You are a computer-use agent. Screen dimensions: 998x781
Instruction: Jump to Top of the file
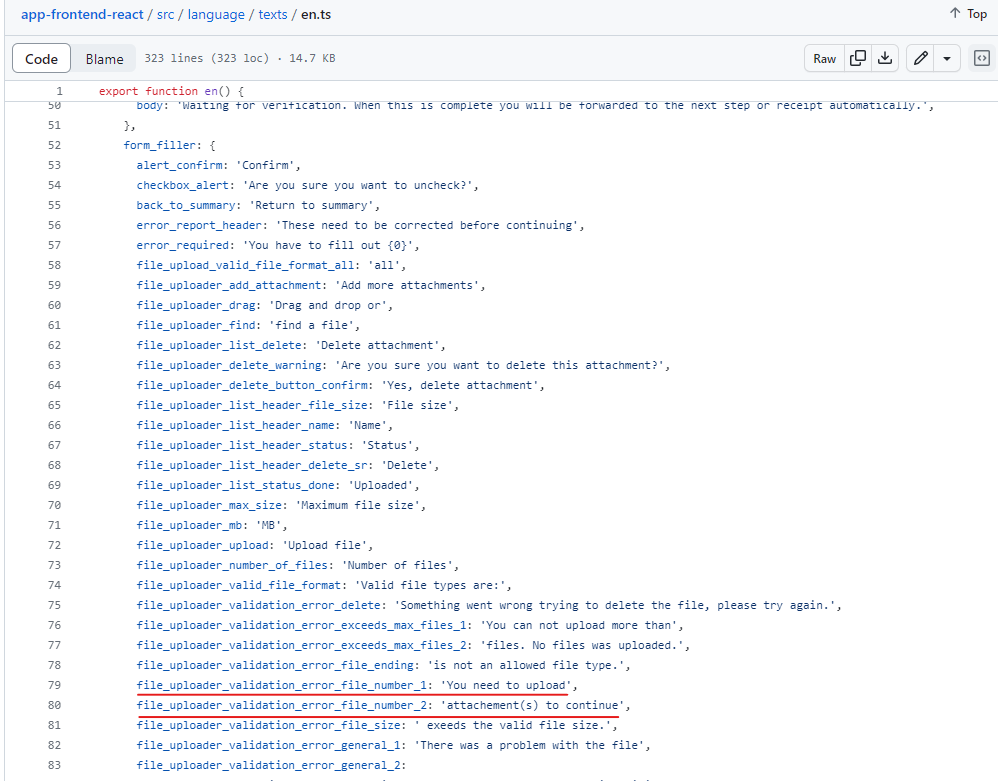point(968,14)
